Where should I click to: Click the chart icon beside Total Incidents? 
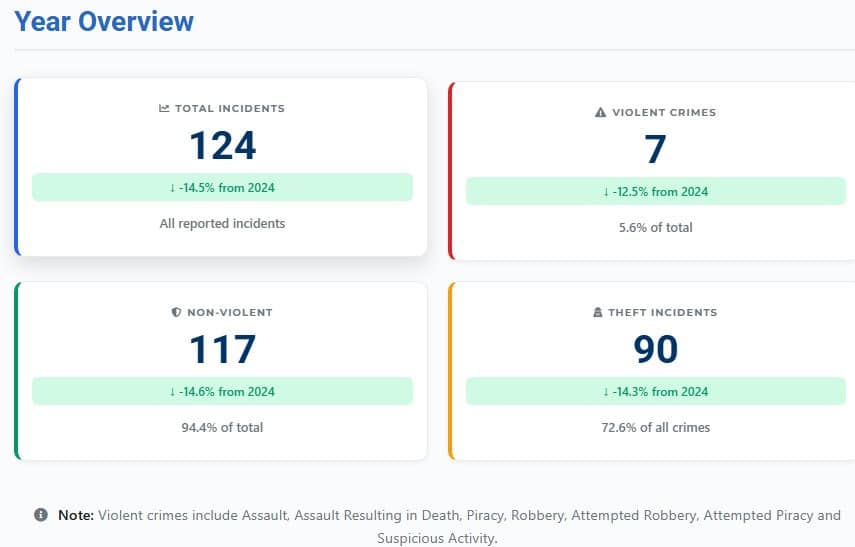point(165,109)
